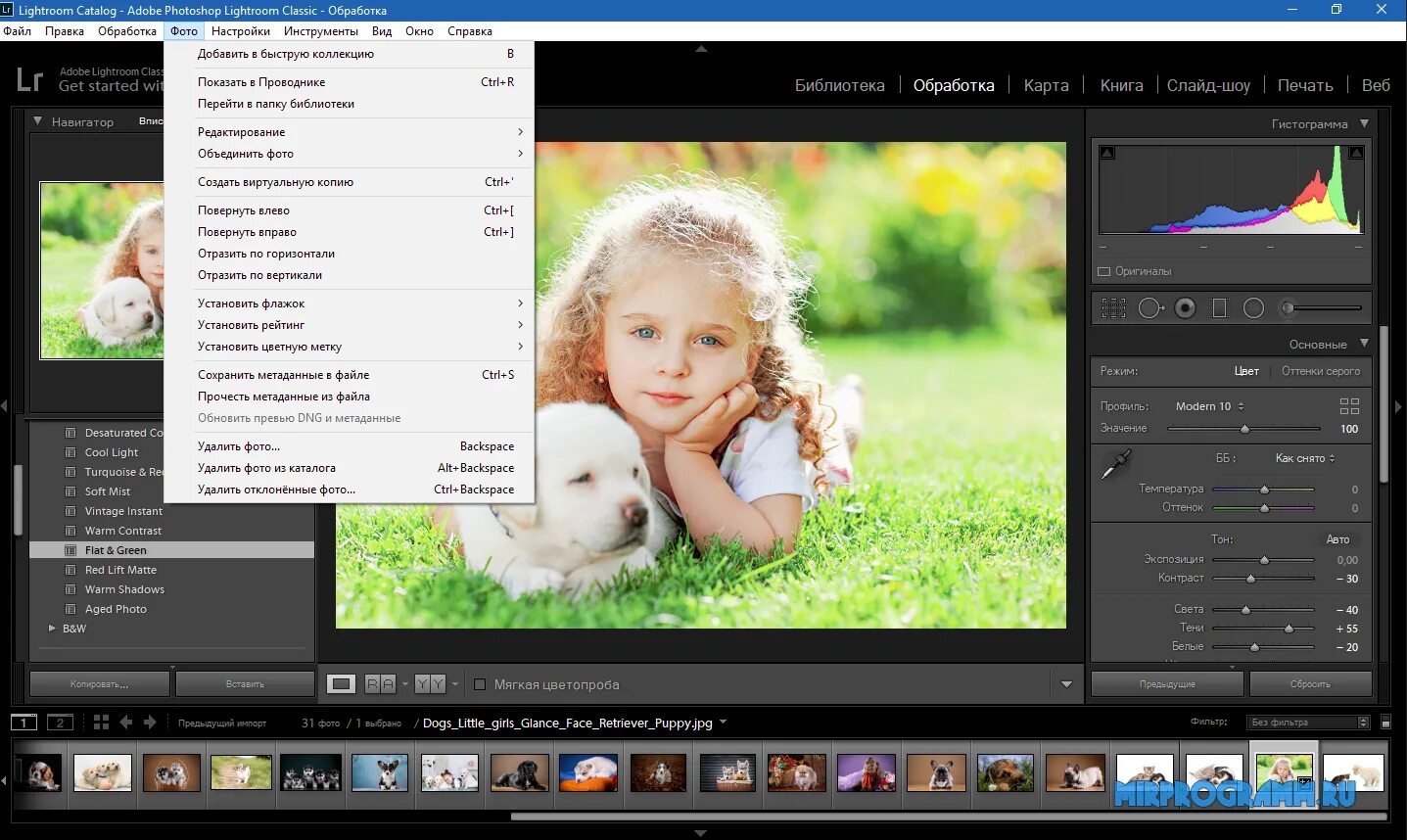Select the French bulldog filmstrip thumbnail
Viewport: 1407px width, 840px height.
937,772
